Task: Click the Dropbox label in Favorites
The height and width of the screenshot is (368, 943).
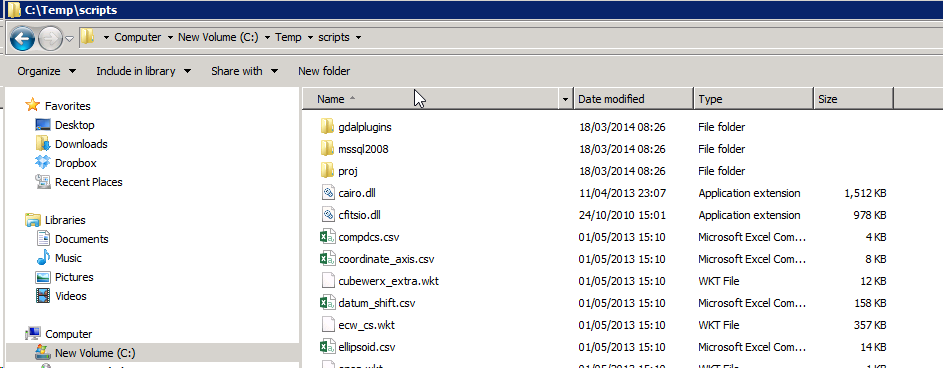Action: pyautogui.click(x=76, y=163)
